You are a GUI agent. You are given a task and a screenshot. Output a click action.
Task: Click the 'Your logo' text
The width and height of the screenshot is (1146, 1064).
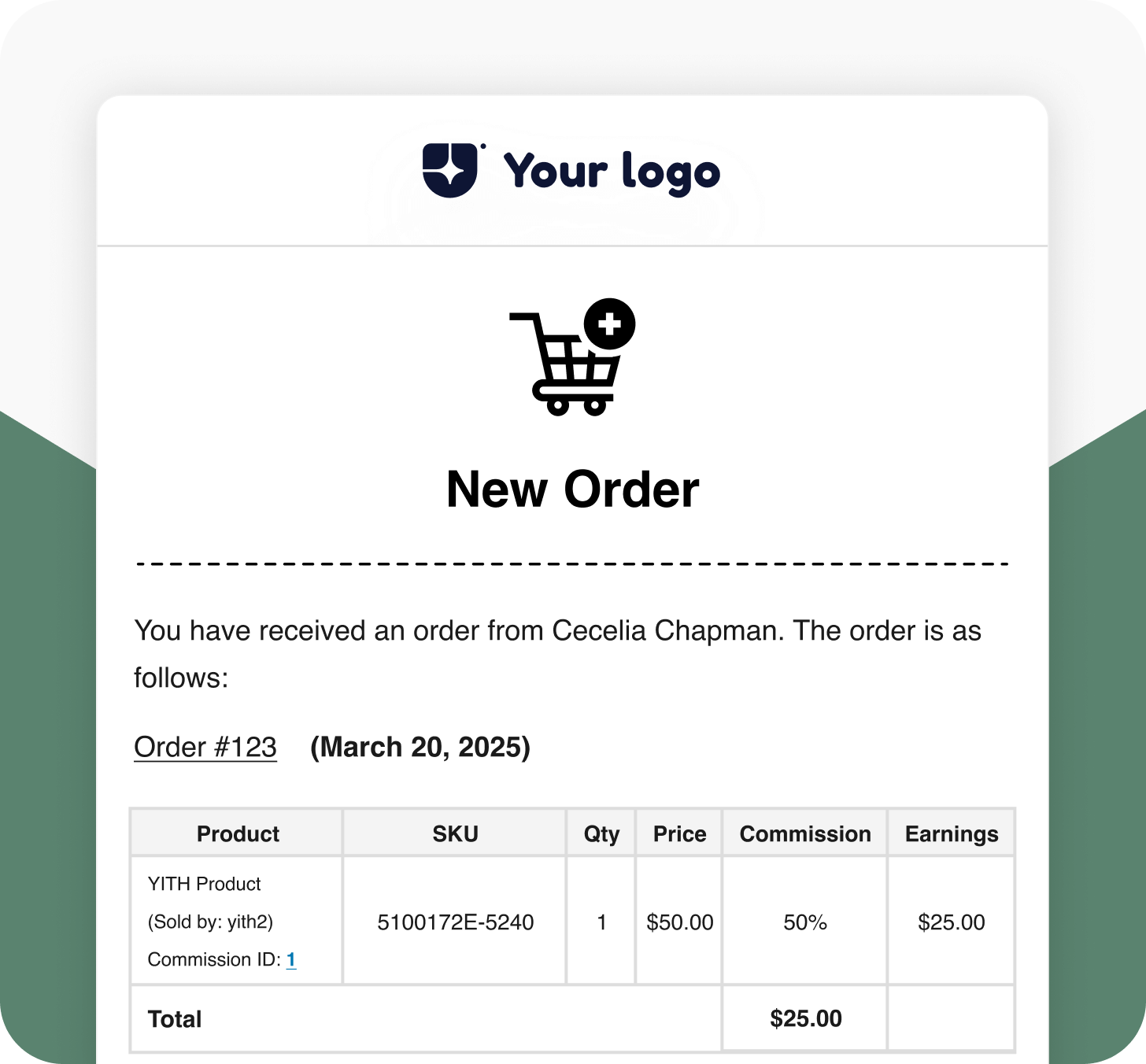612,172
